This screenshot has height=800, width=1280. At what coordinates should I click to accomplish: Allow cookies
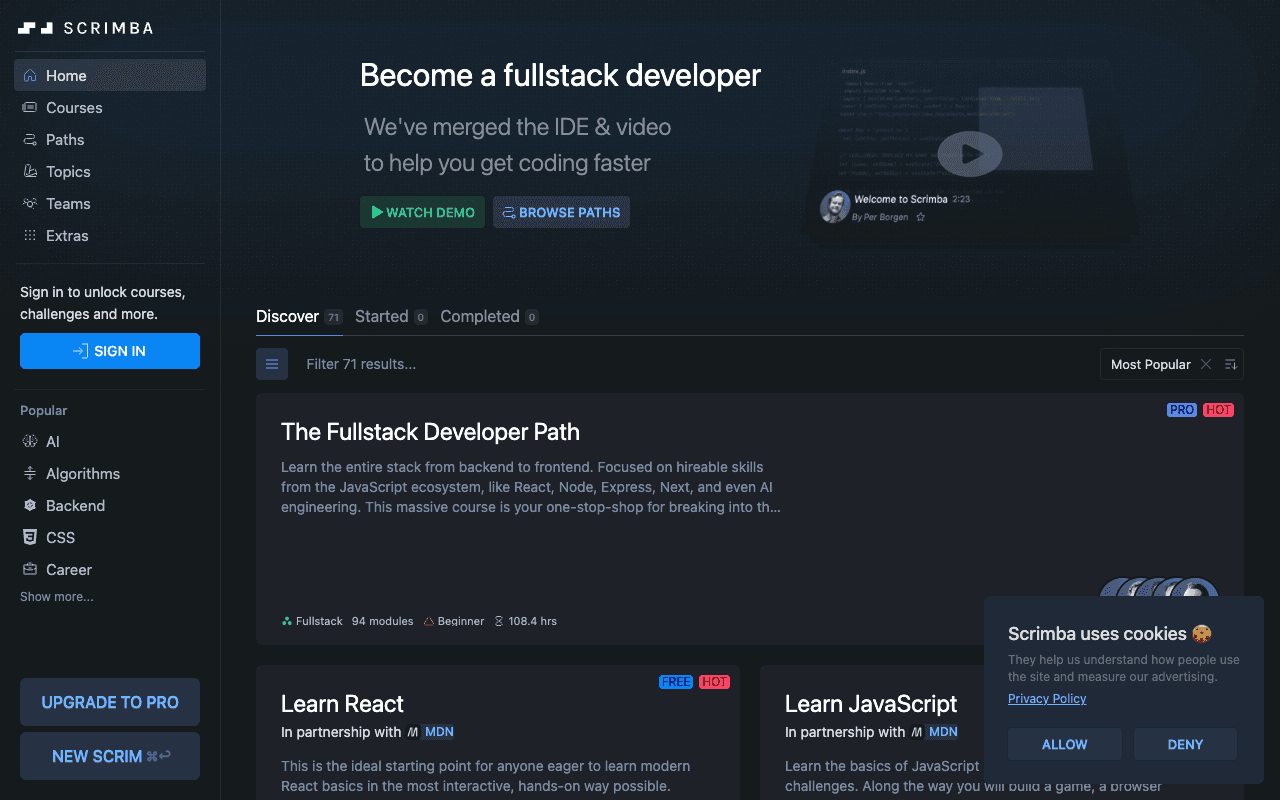(1064, 744)
